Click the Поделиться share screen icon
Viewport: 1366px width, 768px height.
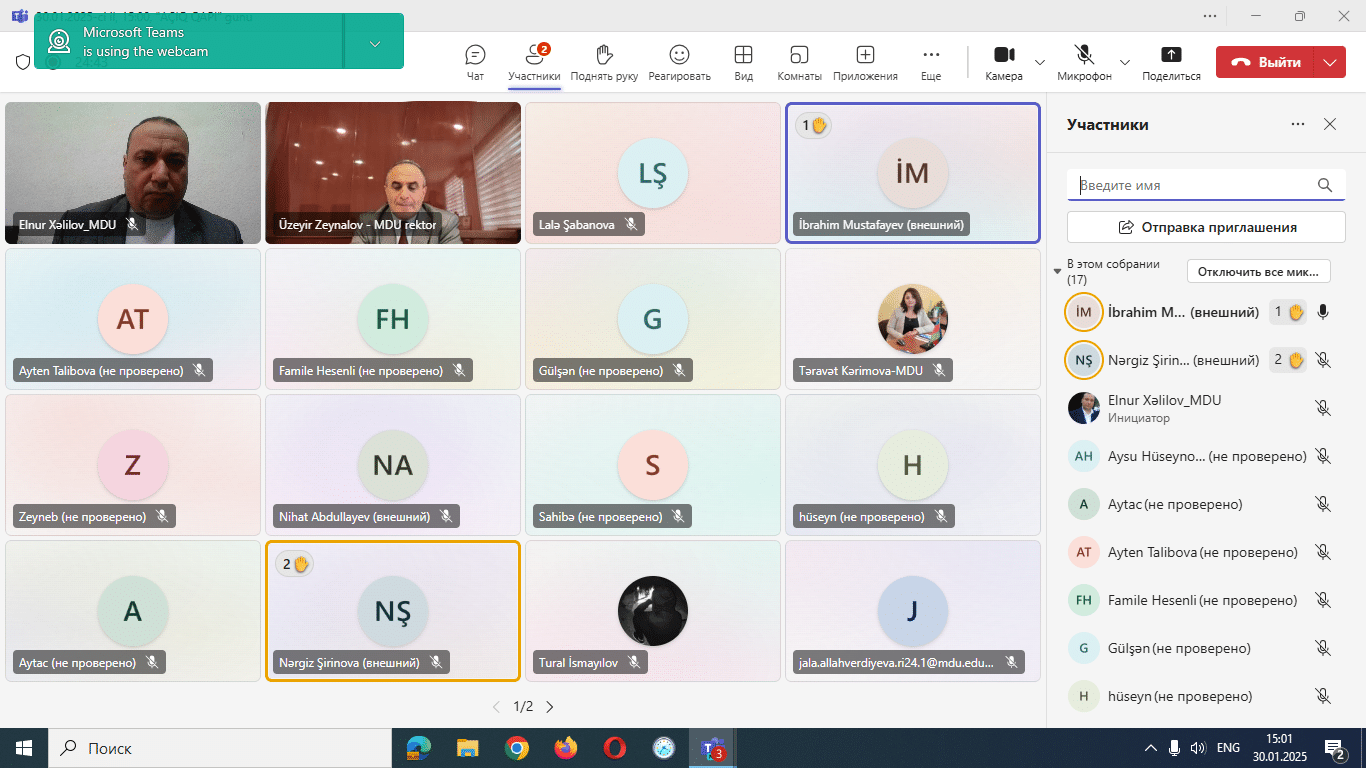pyautogui.click(x=1171, y=56)
